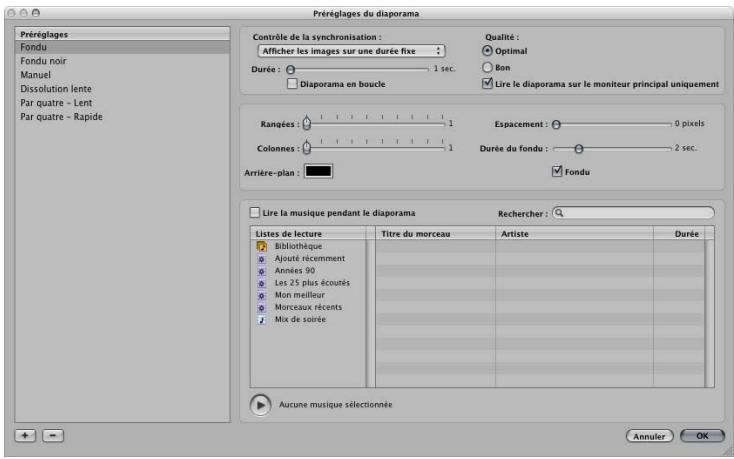The height and width of the screenshot is (459, 734).
Task: Click the Listes de lecture column header
Action: [x=308, y=233]
